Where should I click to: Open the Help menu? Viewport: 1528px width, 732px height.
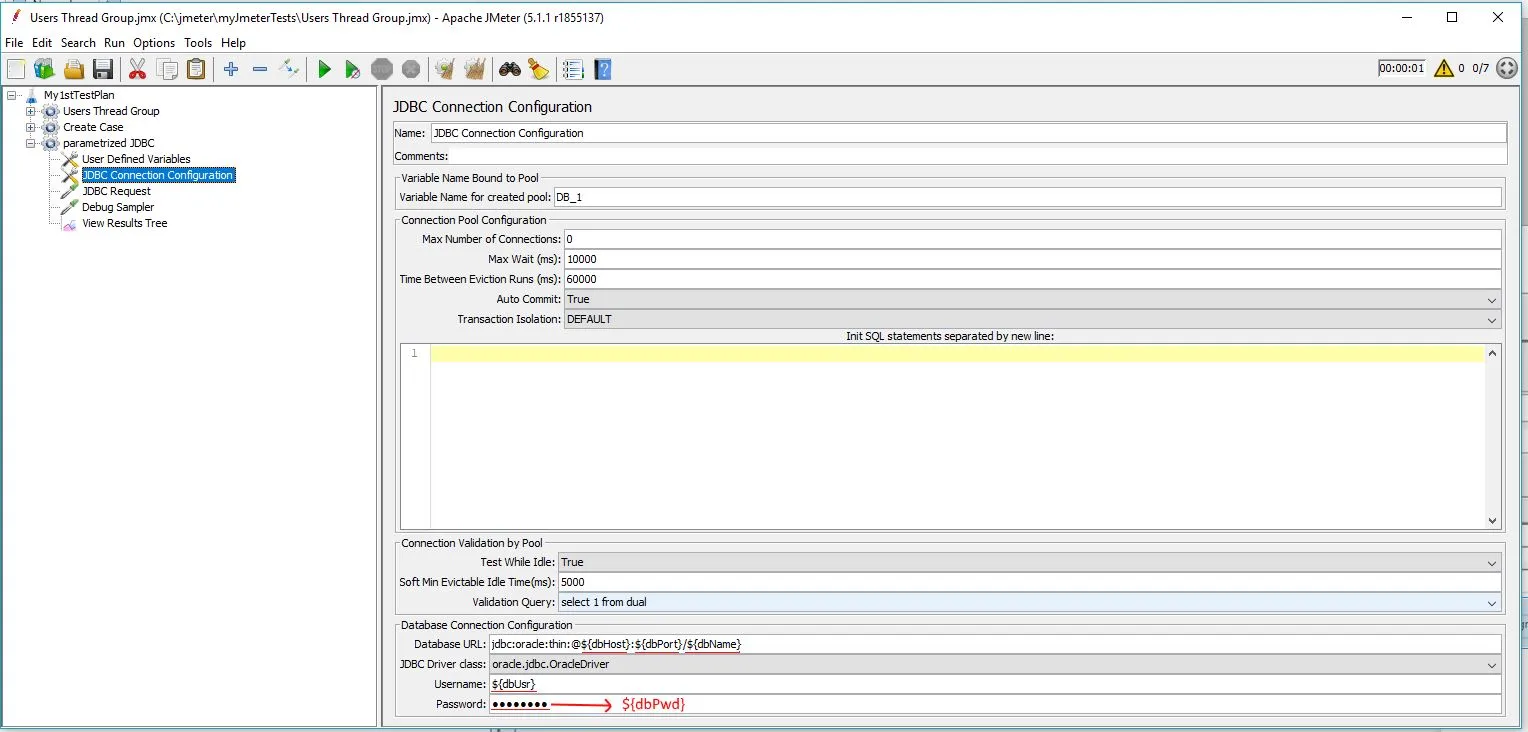pos(233,43)
